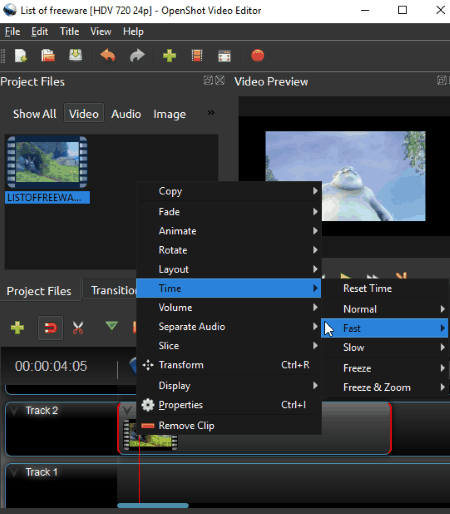Expand the Copy submenu
The height and width of the screenshot is (514, 450).
229,191
